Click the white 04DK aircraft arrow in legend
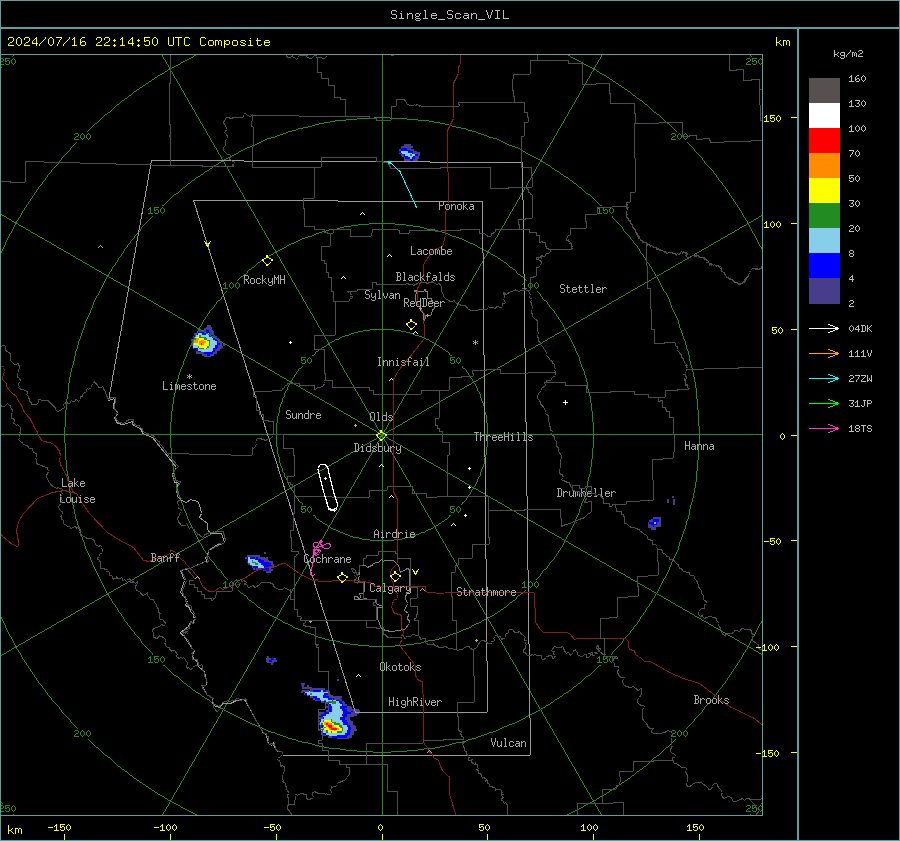The image size is (900, 841). point(824,328)
